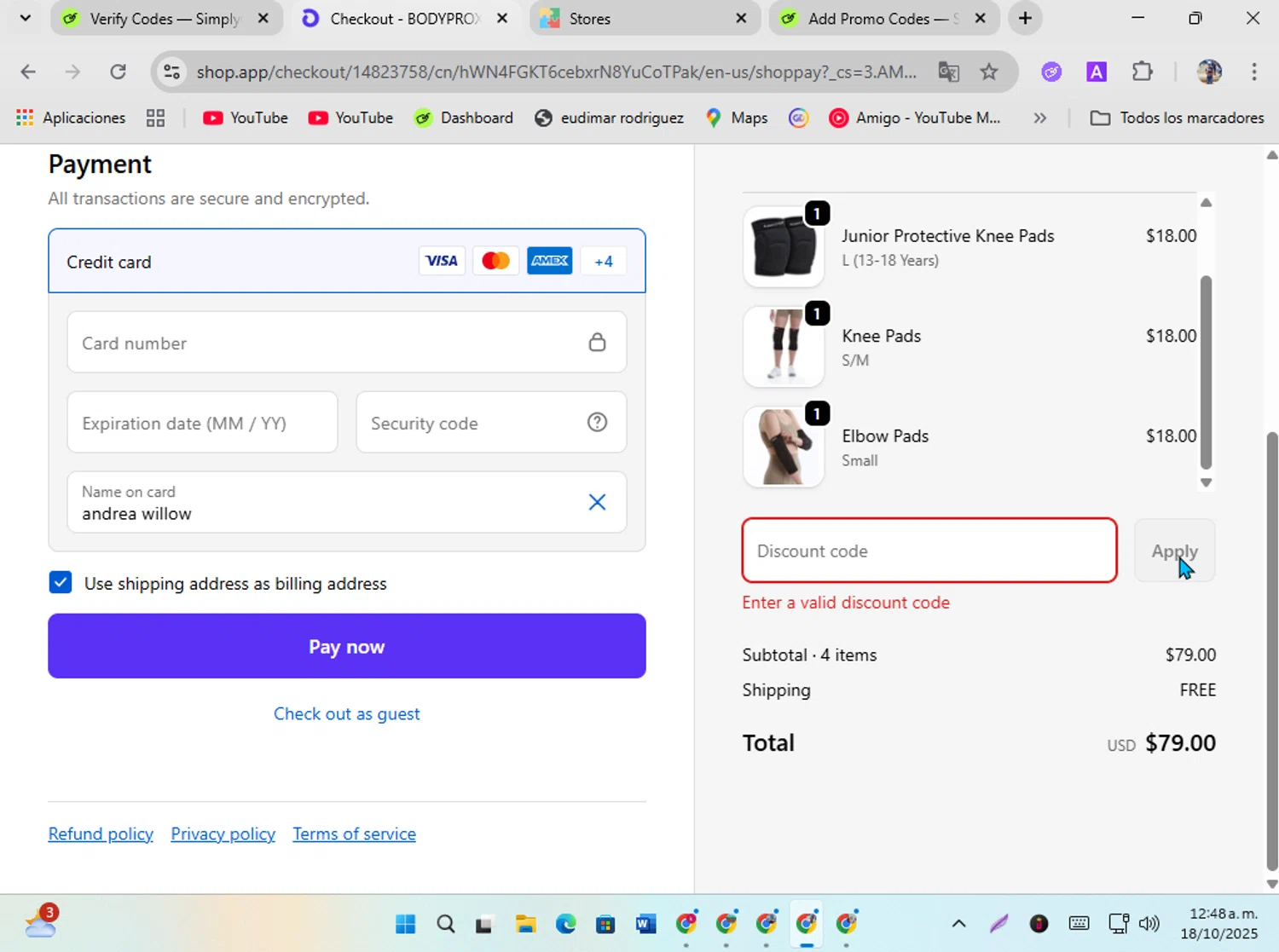The width and height of the screenshot is (1279, 952).
Task: Open the tab search dropdown arrow
Action: (x=26, y=18)
